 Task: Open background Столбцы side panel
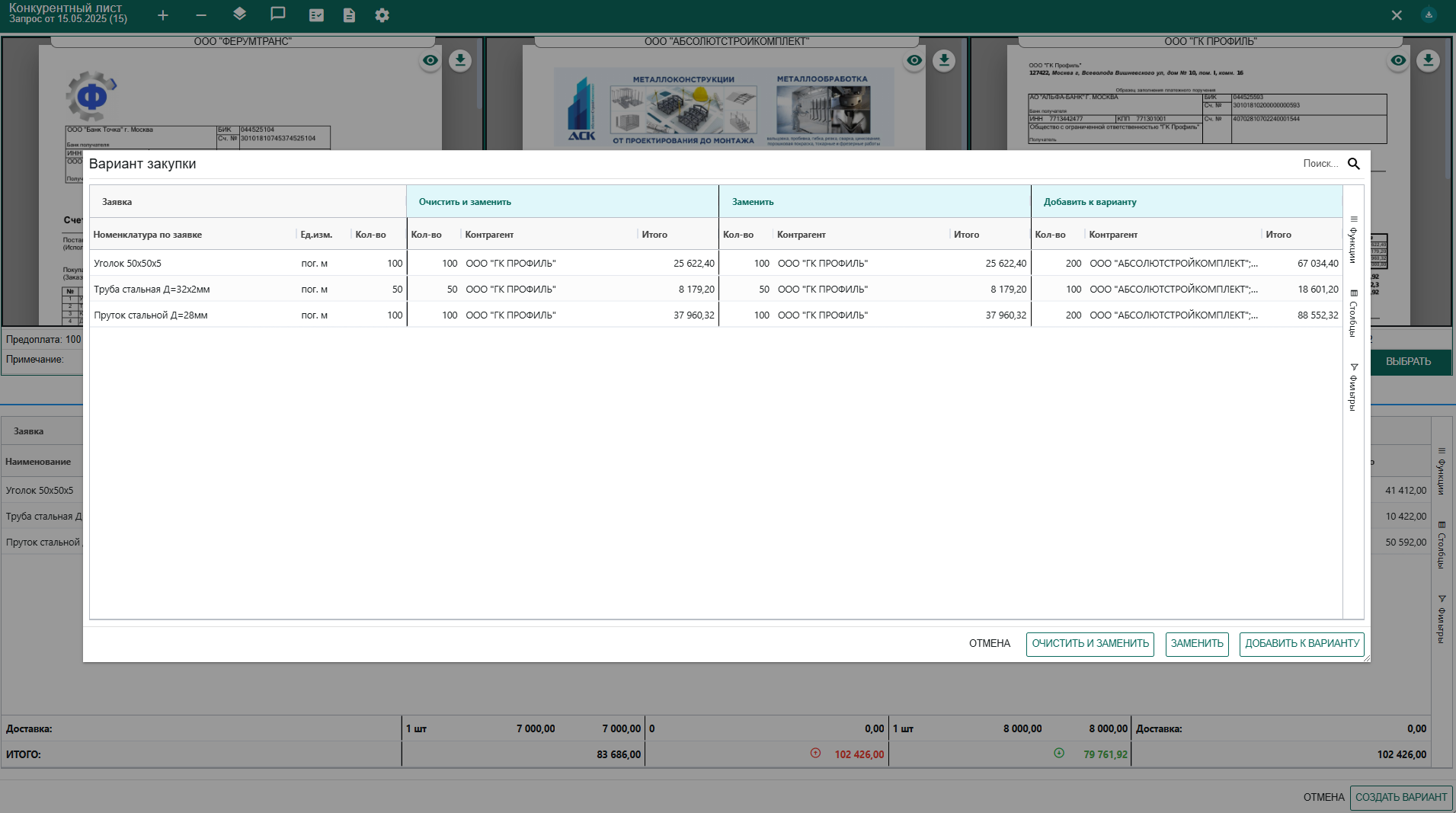[1442, 545]
